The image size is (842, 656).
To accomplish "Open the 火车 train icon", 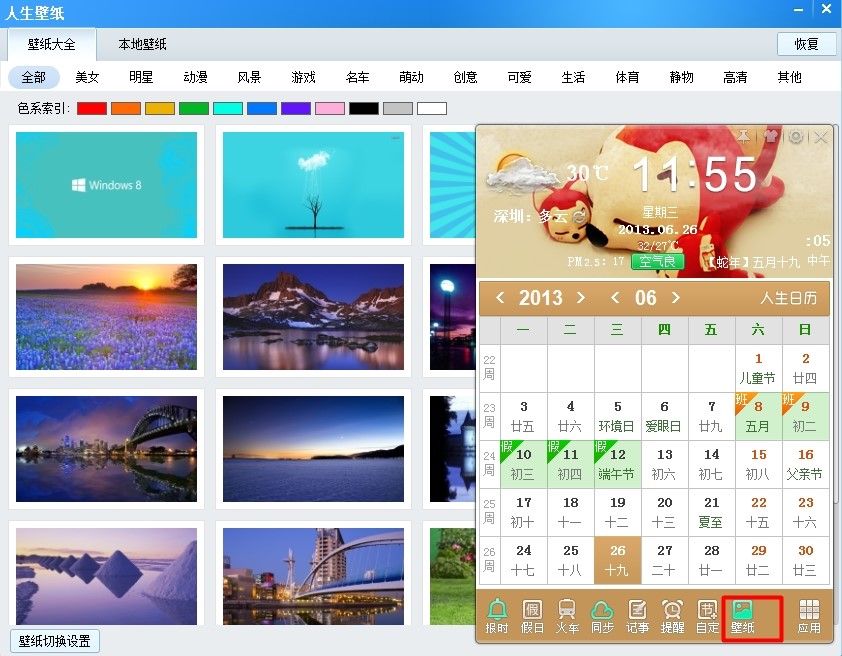I will tap(567, 616).
